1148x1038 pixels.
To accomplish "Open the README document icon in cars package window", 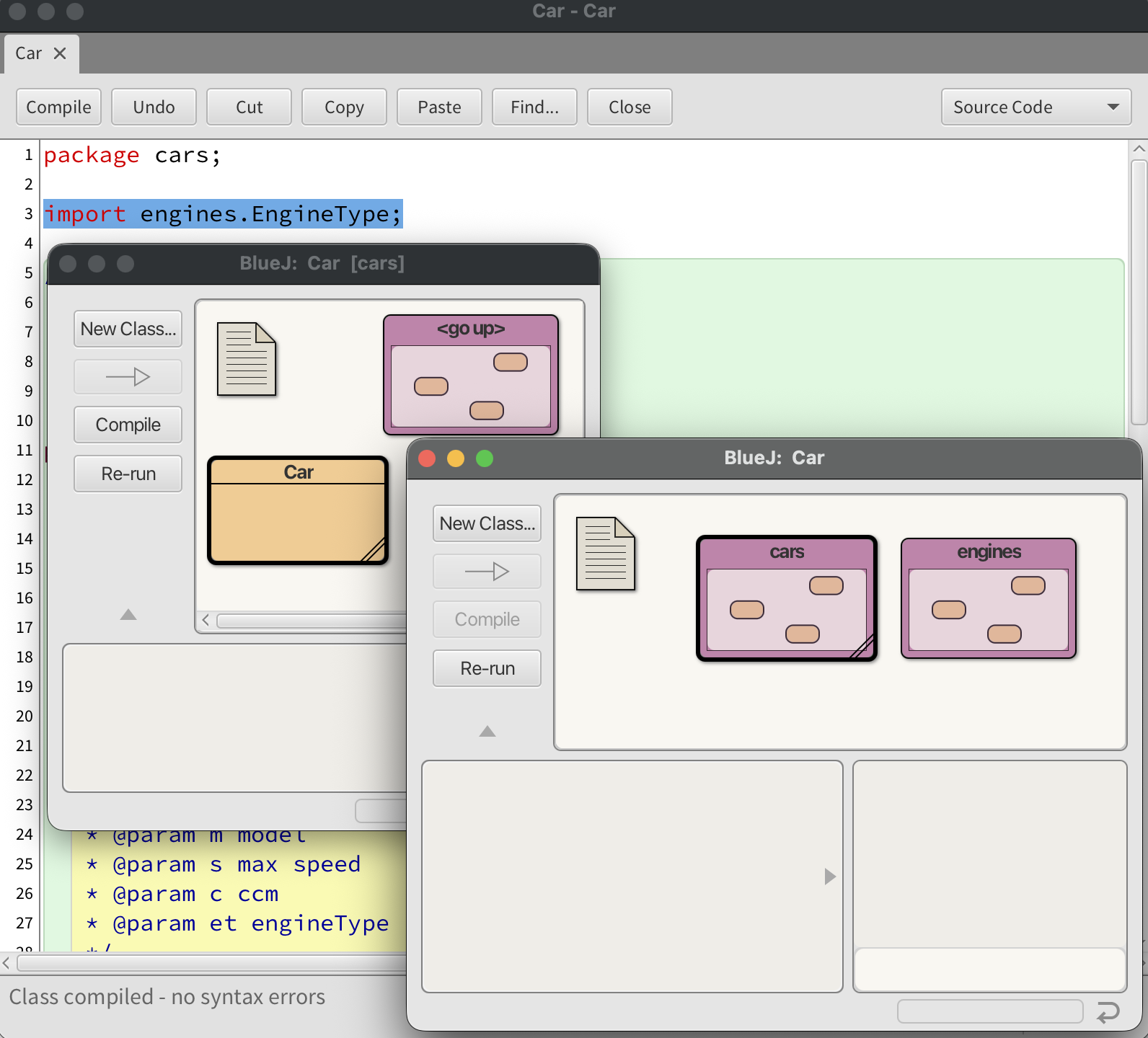I will click(246, 359).
